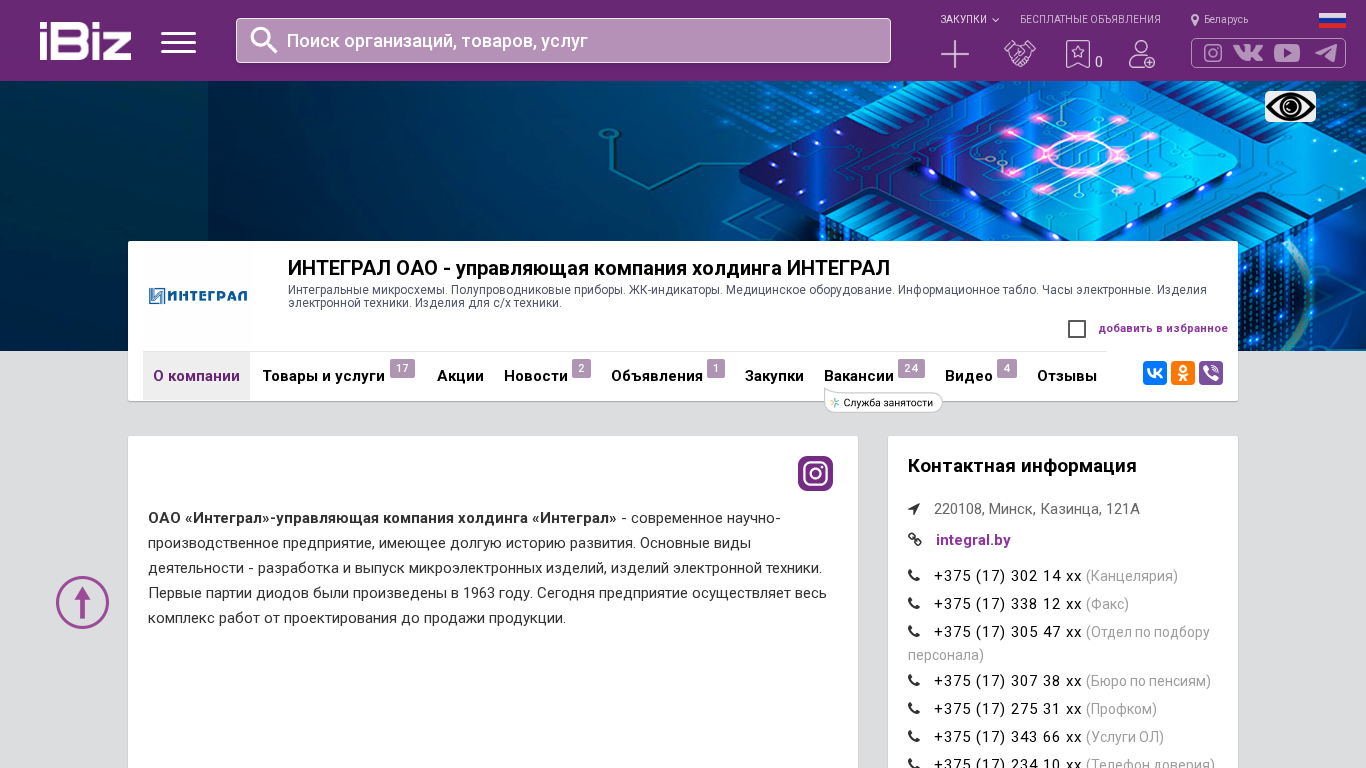Click phone icon for Факс number
This screenshot has width=1366, height=768.
coord(914,603)
